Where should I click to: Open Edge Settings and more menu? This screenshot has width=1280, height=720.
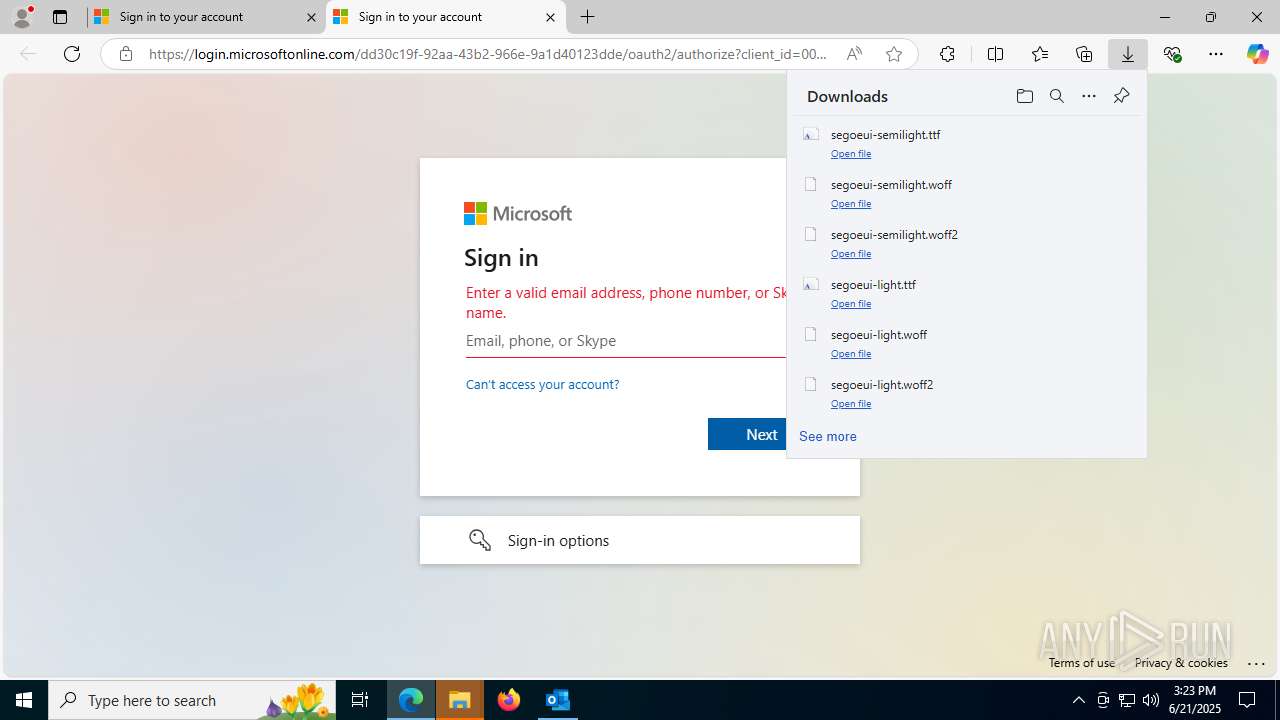1216,54
